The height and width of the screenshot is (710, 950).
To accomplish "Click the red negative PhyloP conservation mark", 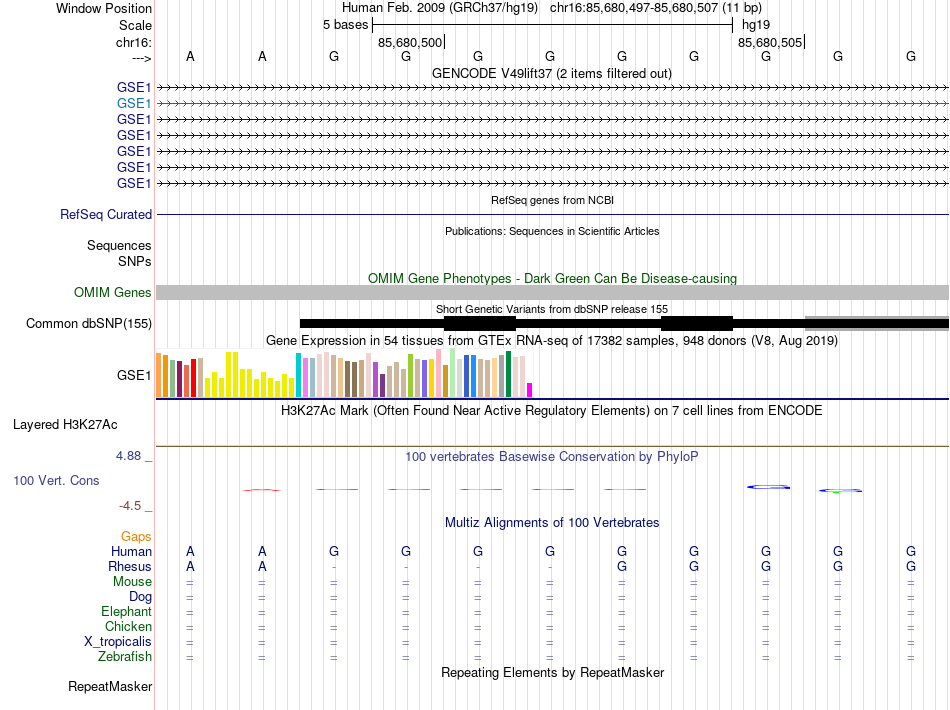I will pos(262,489).
